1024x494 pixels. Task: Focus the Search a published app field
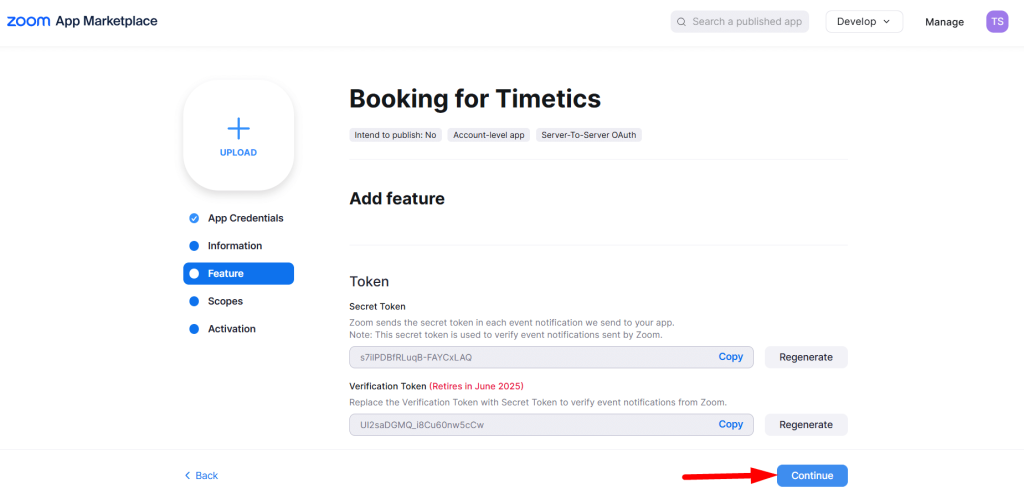740,22
